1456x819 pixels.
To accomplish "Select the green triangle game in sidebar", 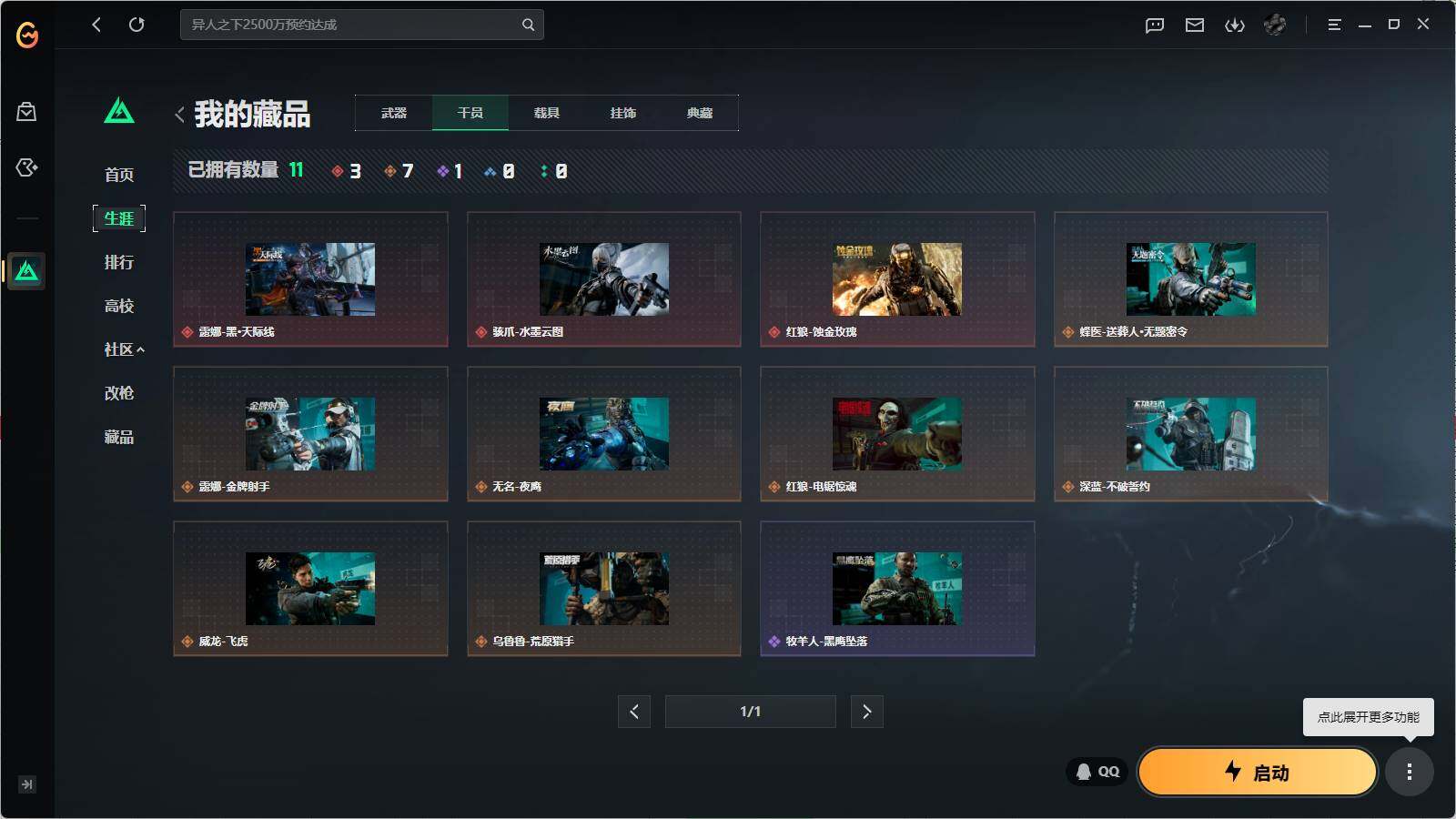I will click(26, 271).
